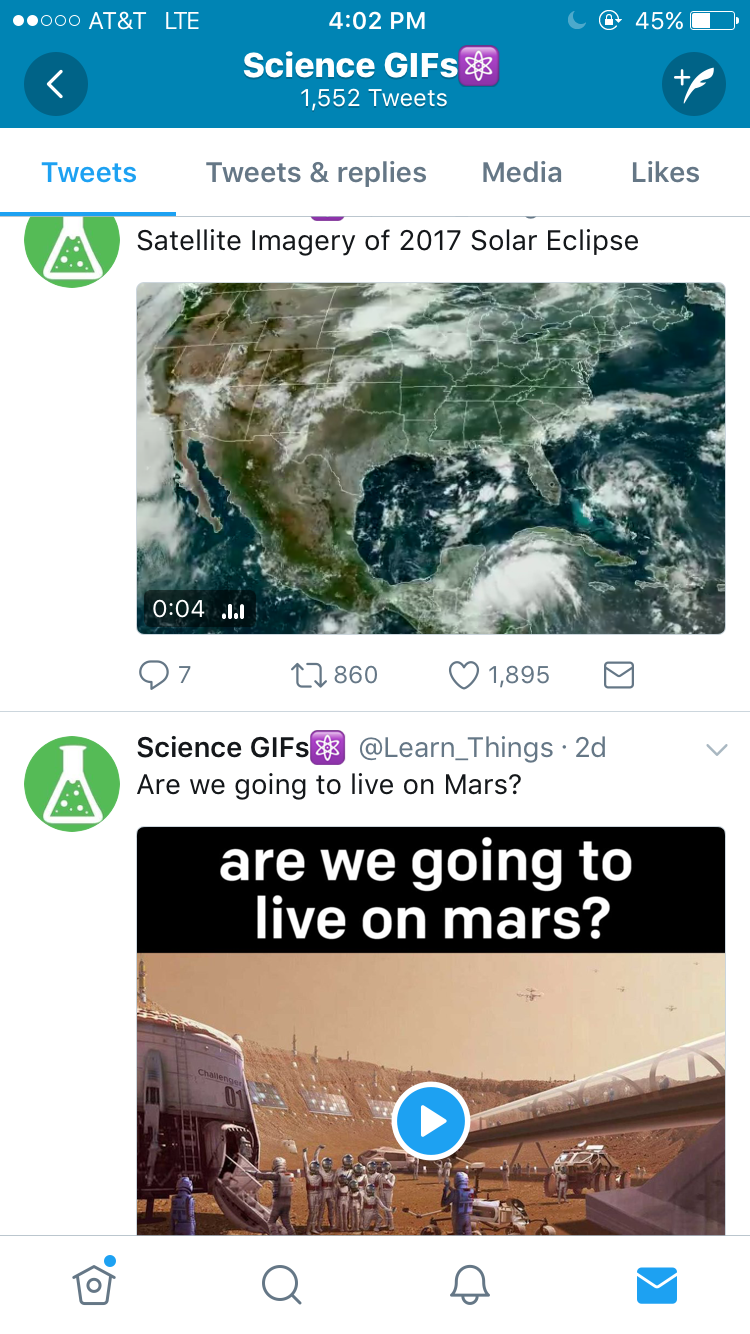Viewport: 750px width, 1334px height.
Task: Compose a new tweet with feather icon
Action: click(693, 84)
